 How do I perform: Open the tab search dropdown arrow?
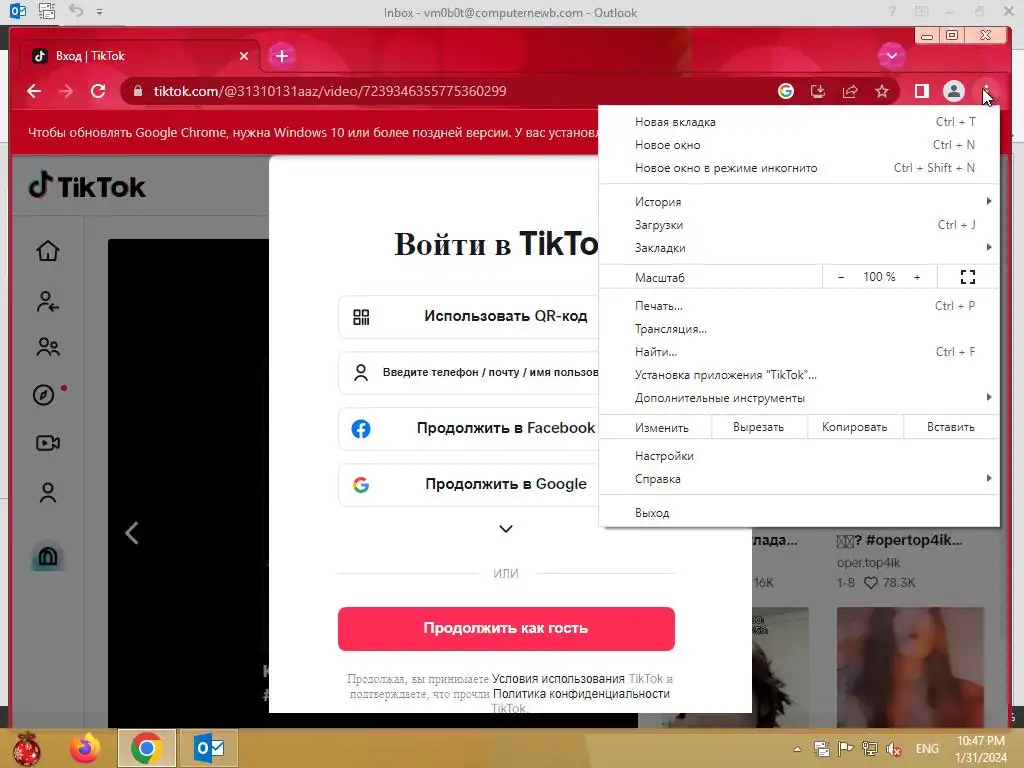891,56
